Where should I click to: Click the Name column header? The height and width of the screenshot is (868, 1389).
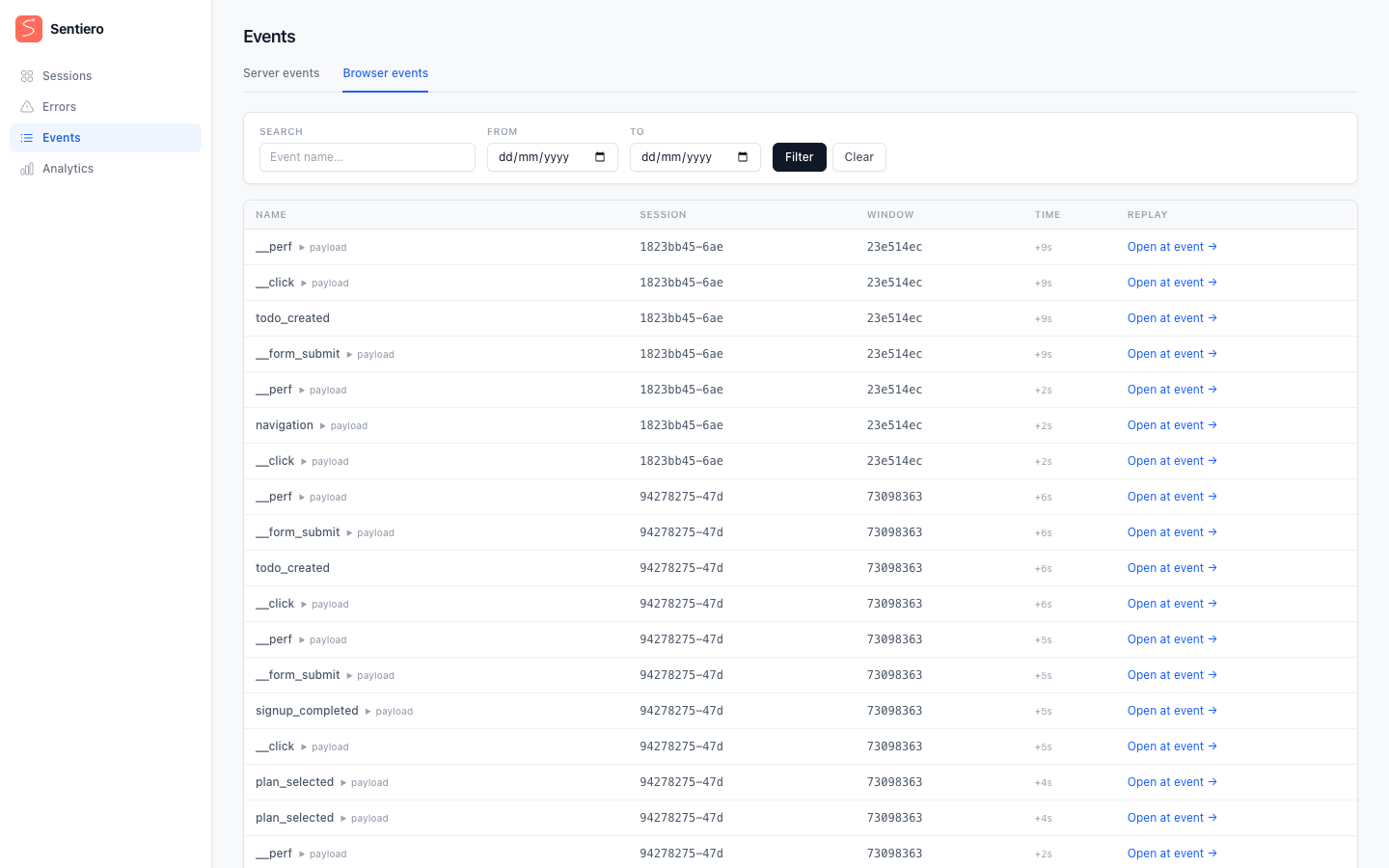(x=271, y=215)
